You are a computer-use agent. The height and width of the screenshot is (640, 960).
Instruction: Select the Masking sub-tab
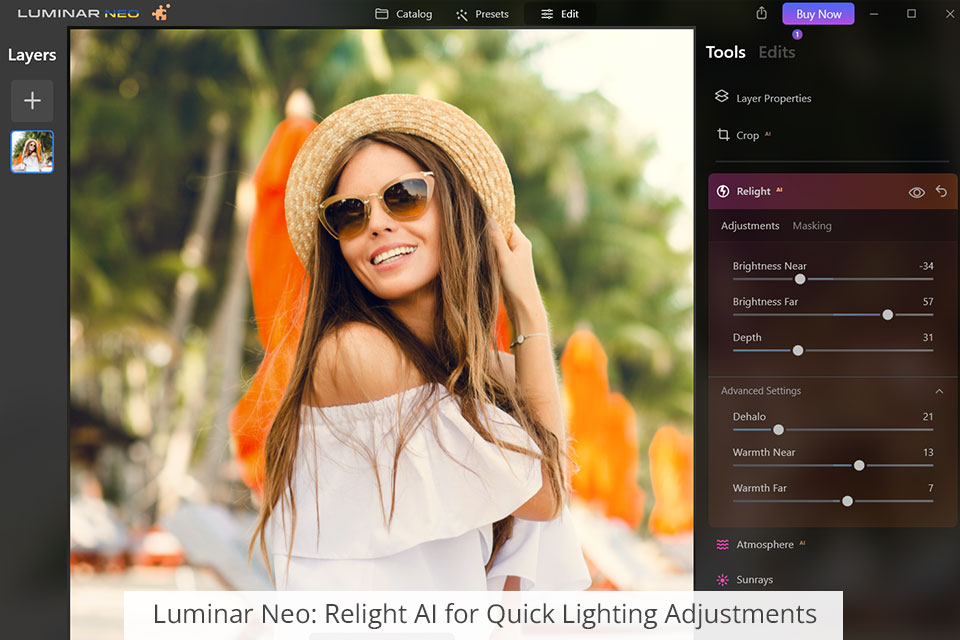pos(812,226)
